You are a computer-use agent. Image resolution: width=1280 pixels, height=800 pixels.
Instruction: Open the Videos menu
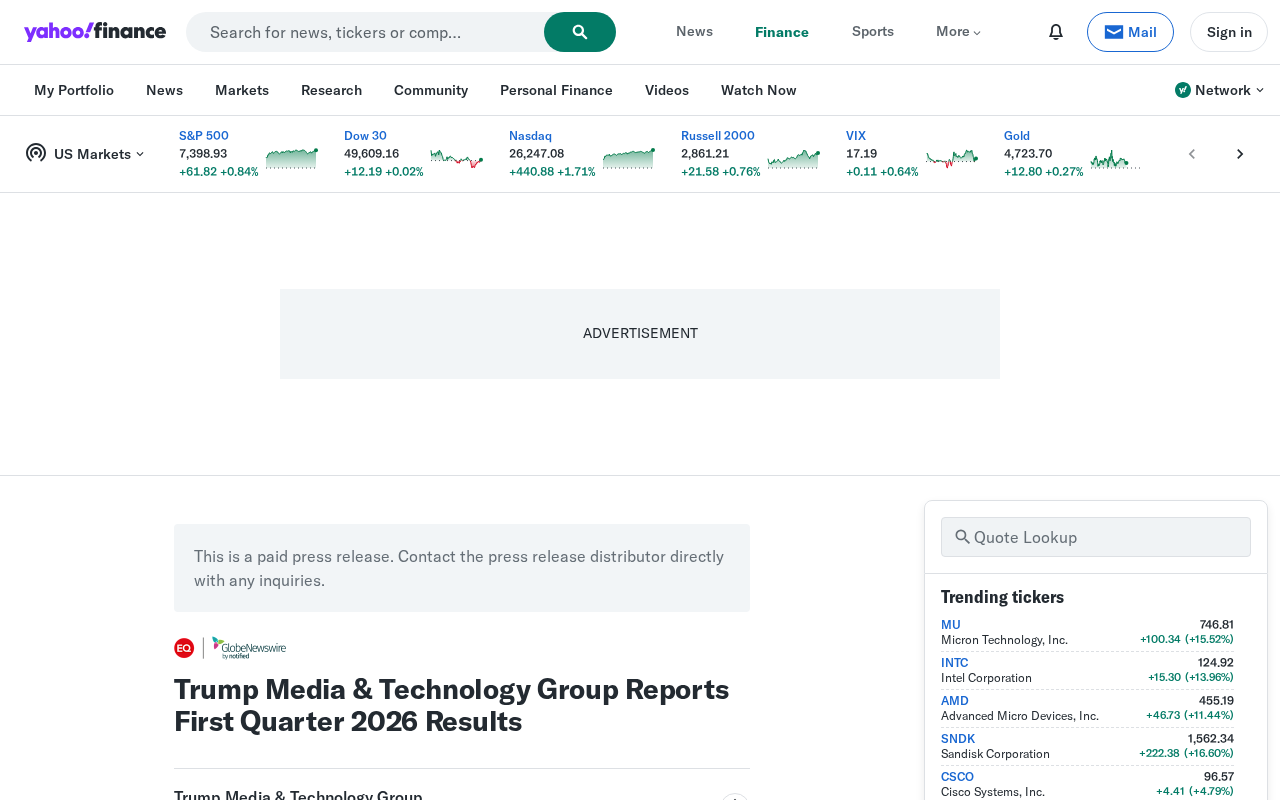pos(667,90)
